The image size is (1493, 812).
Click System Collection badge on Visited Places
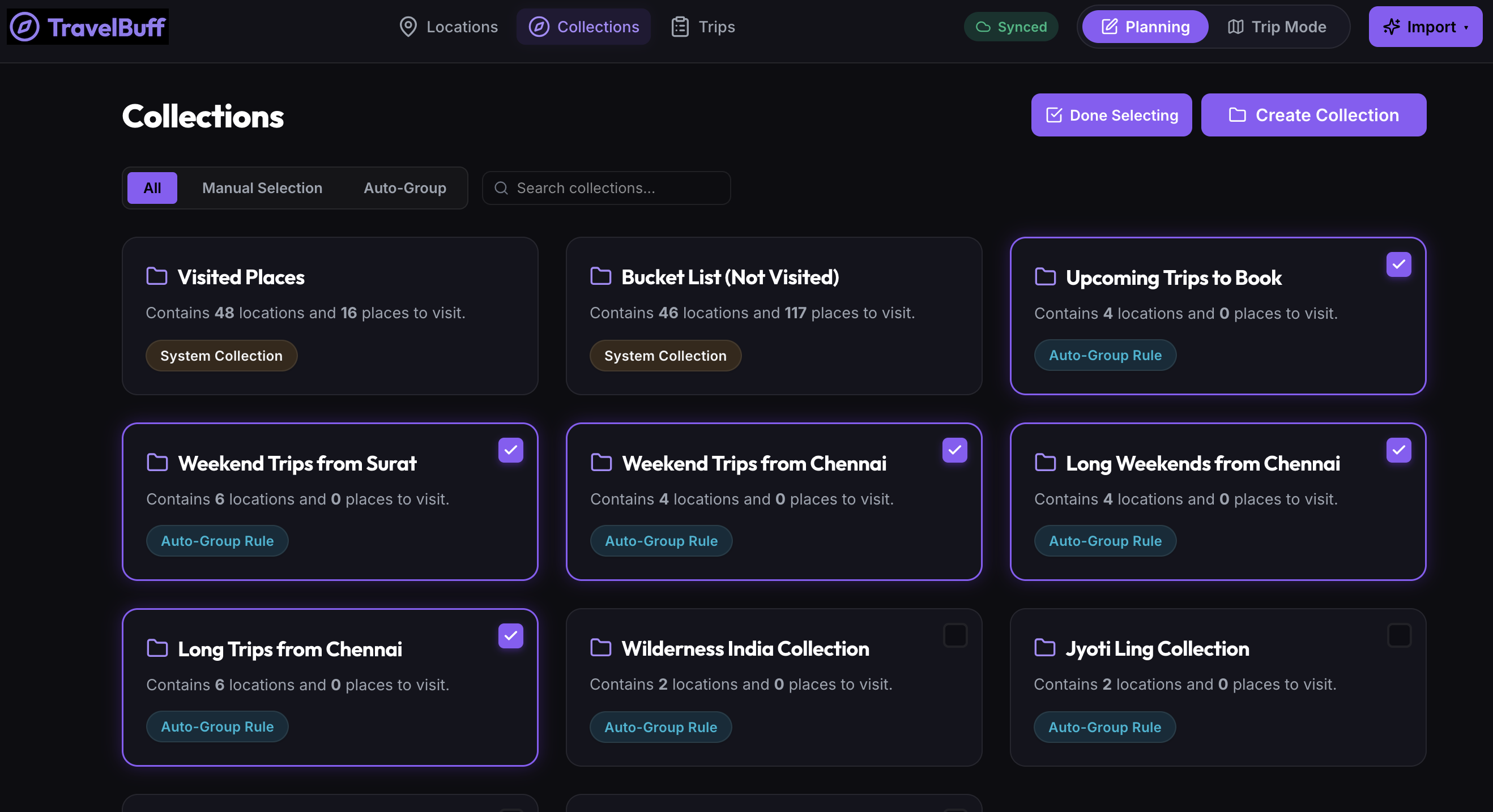pos(221,355)
